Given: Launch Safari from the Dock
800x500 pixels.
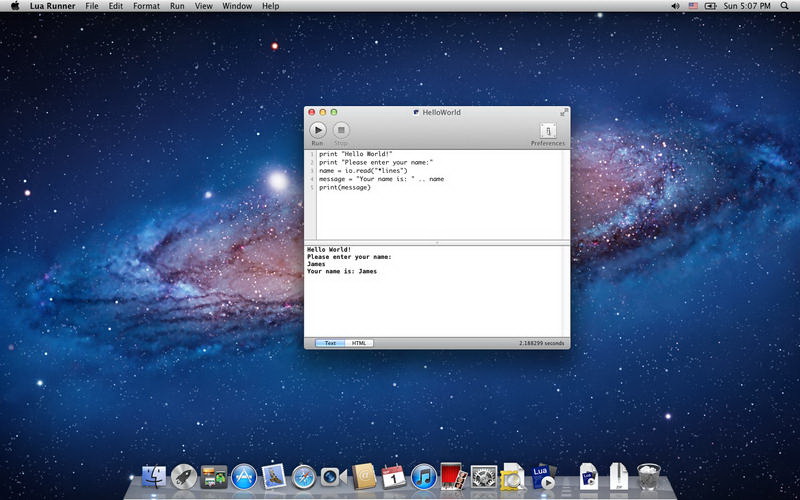Looking at the screenshot, I should (303, 478).
